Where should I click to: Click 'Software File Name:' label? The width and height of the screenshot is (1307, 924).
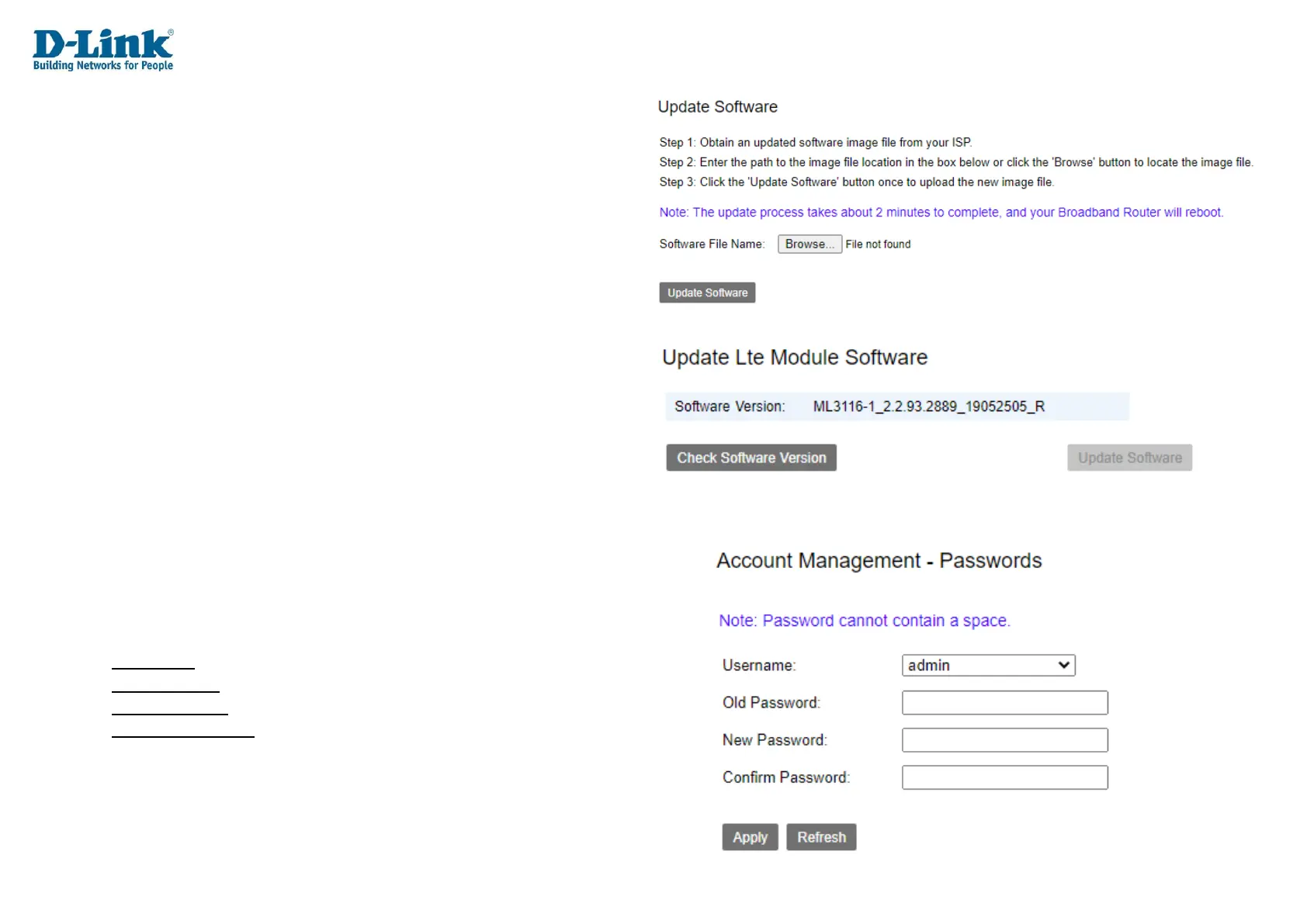click(x=712, y=244)
